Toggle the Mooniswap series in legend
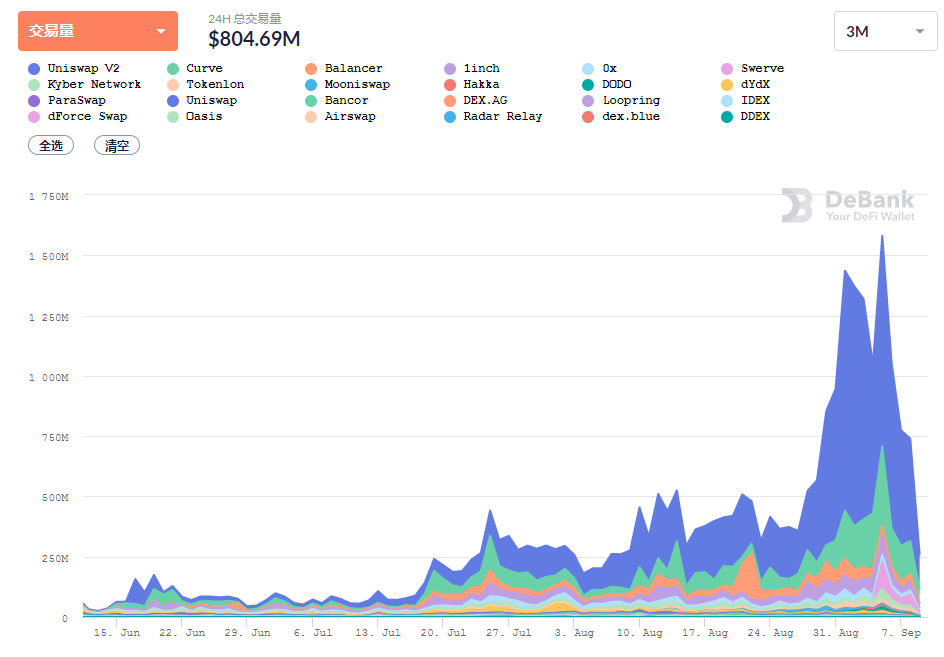The image size is (944, 657). click(x=348, y=84)
